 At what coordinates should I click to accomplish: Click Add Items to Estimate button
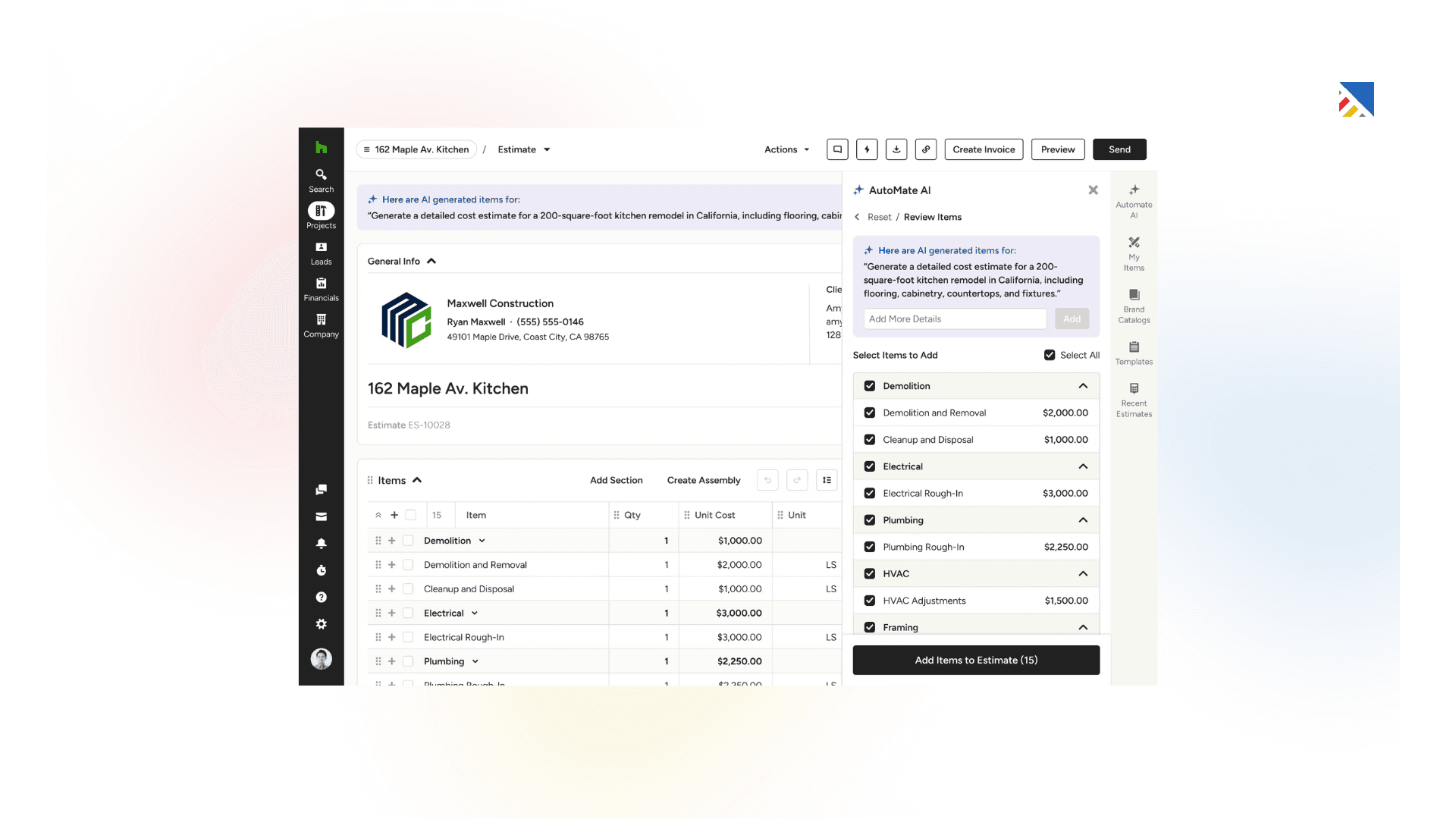[x=976, y=660]
